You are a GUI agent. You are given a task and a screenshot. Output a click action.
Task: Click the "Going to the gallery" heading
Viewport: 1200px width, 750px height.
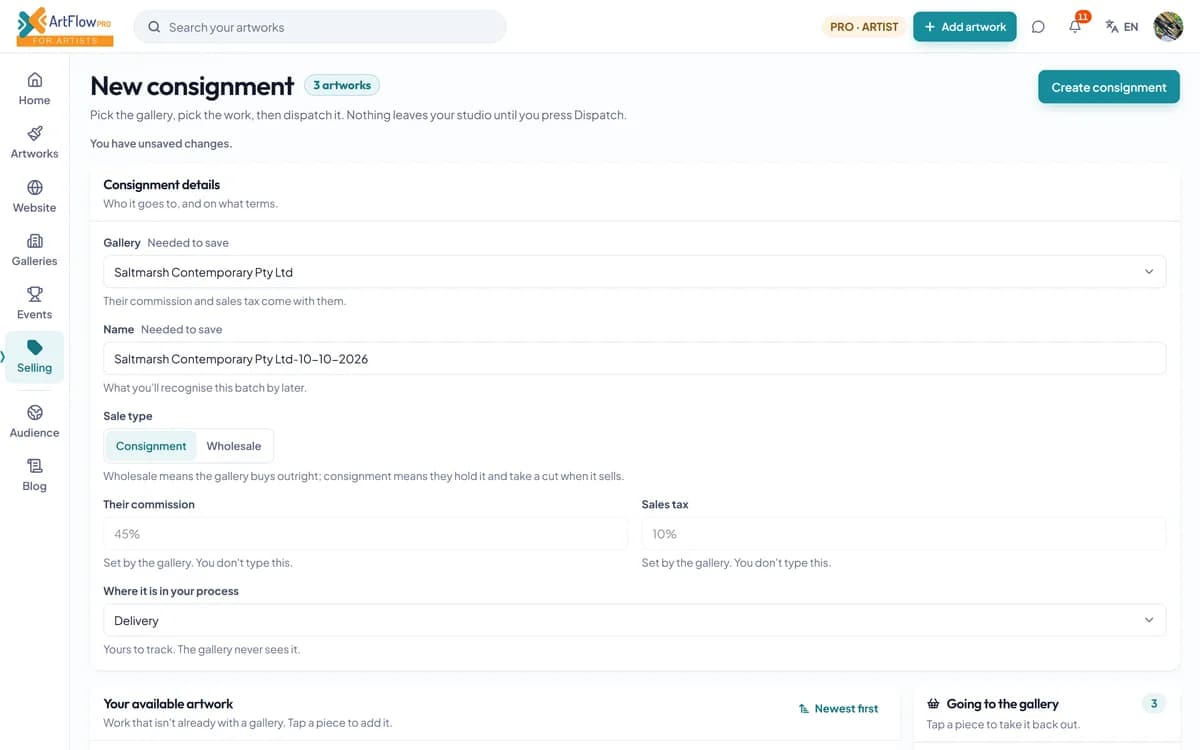click(1002, 704)
